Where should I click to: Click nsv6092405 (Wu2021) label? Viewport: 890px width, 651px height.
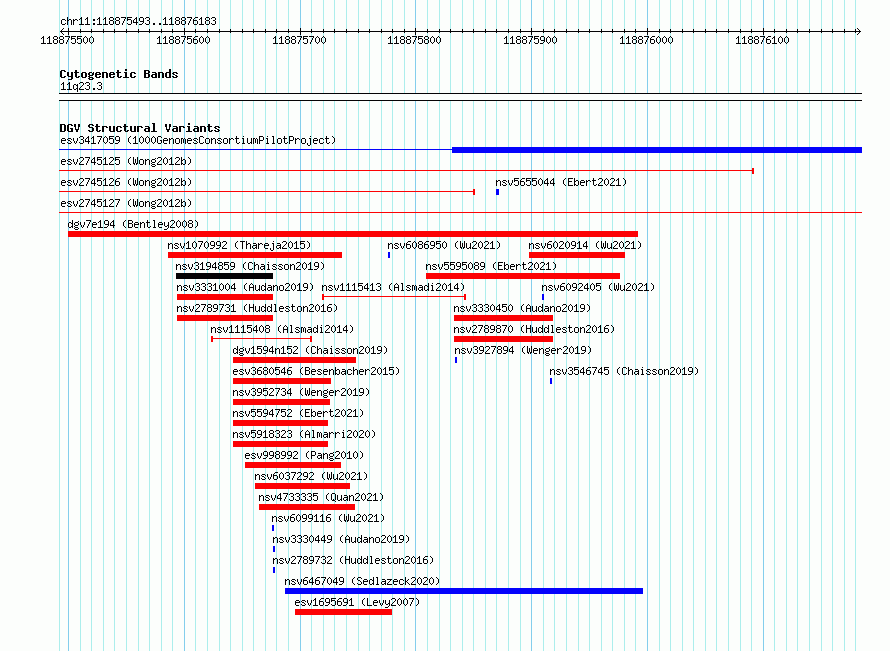pyautogui.click(x=598, y=287)
